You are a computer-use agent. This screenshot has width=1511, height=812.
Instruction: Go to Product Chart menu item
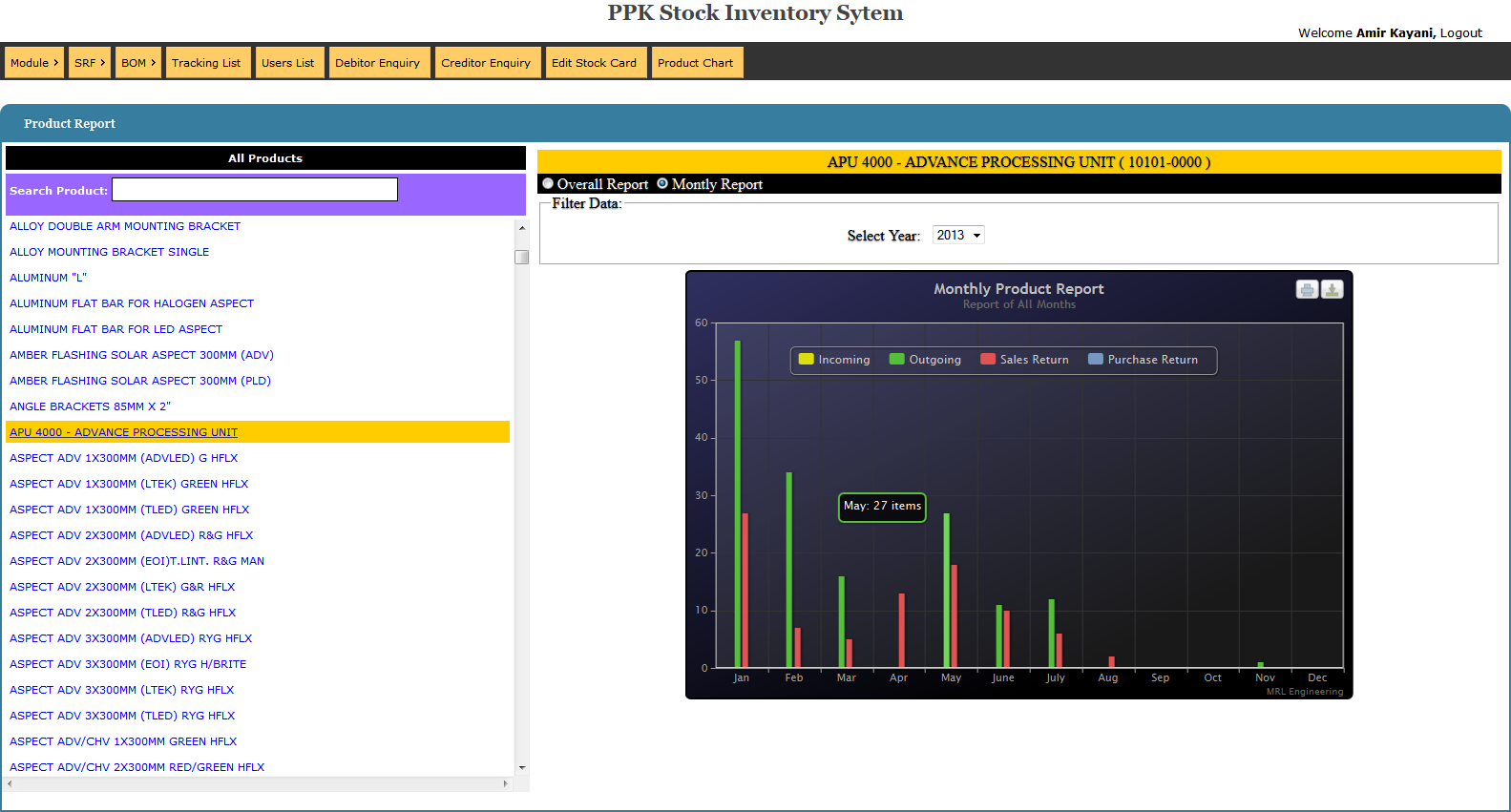click(695, 63)
